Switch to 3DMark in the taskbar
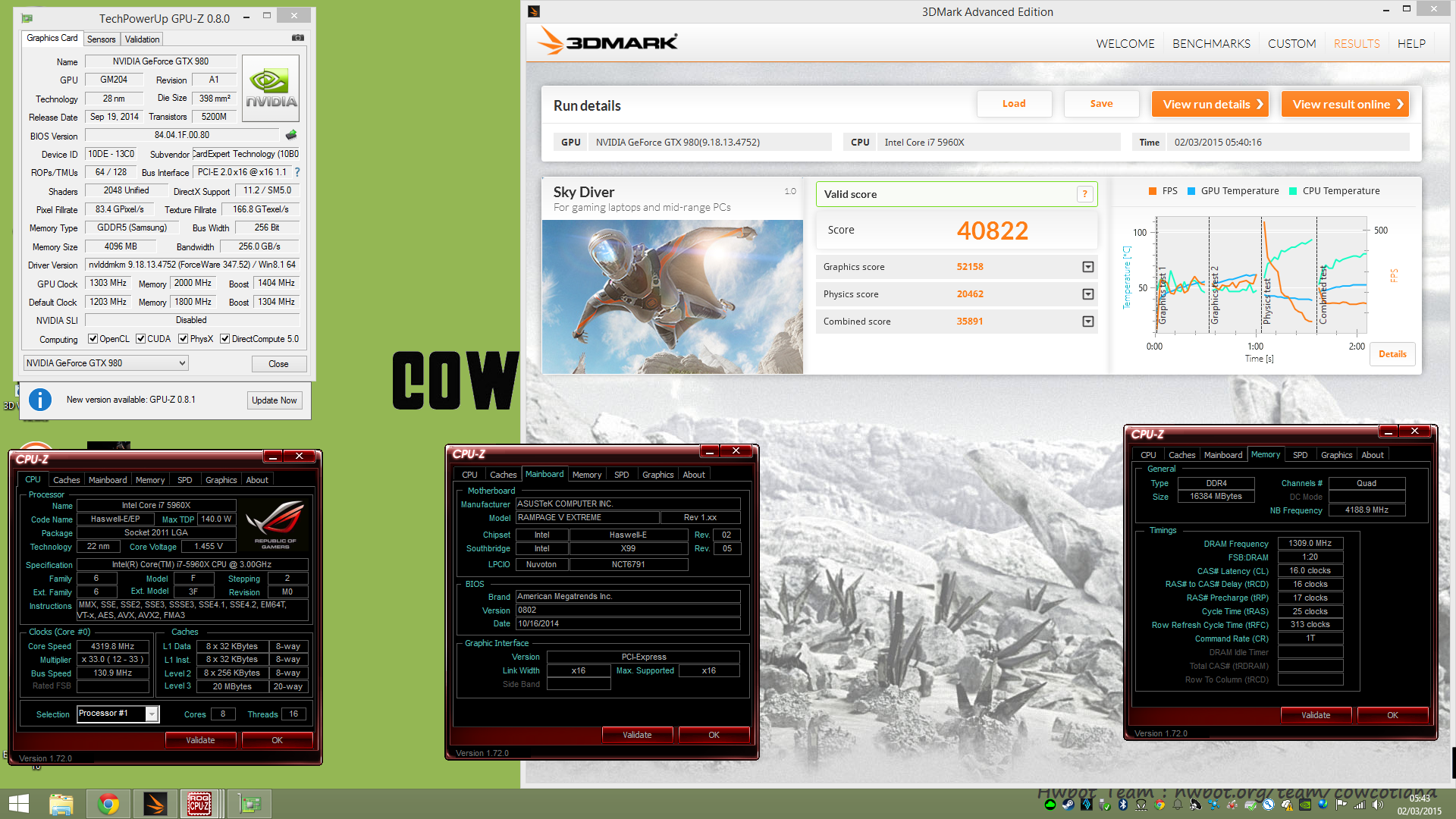The height and width of the screenshot is (819, 1456). click(x=155, y=804)
